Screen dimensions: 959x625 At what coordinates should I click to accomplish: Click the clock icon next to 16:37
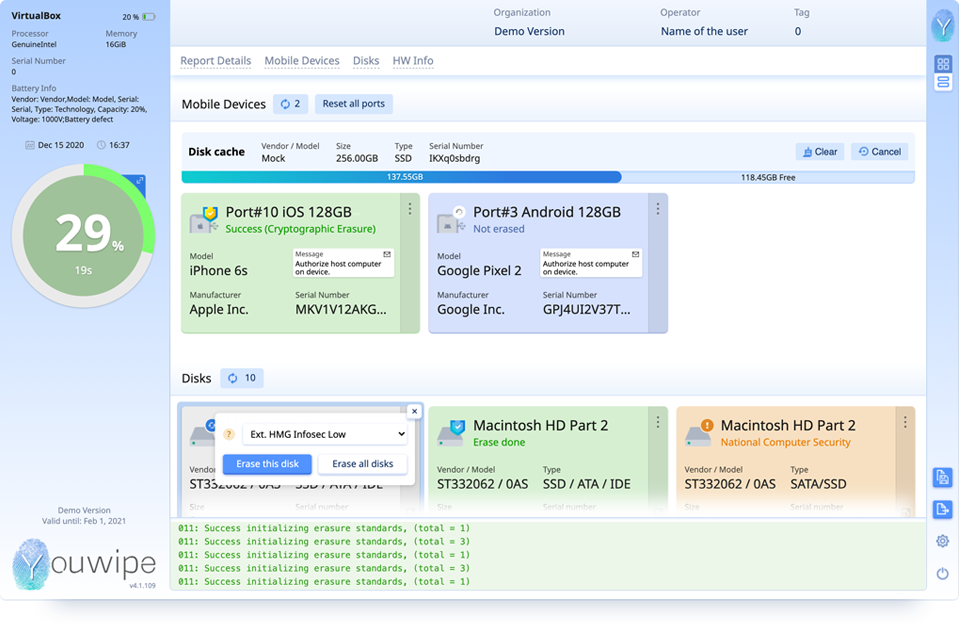101,145
